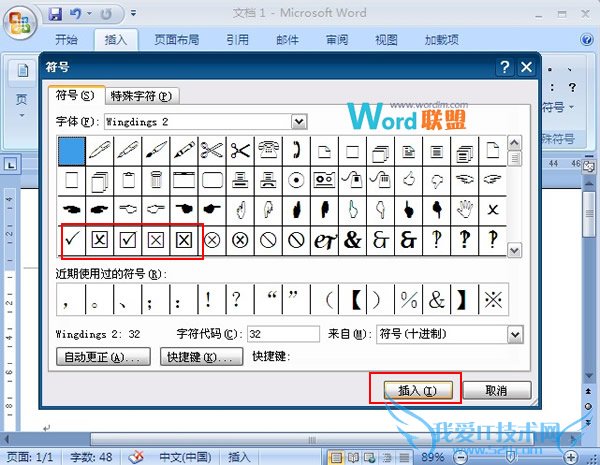This screenshot has height=465, width=600.
Task: Open the Page Layout (页面布局) ribbon tab
Action: pos(176,40)
